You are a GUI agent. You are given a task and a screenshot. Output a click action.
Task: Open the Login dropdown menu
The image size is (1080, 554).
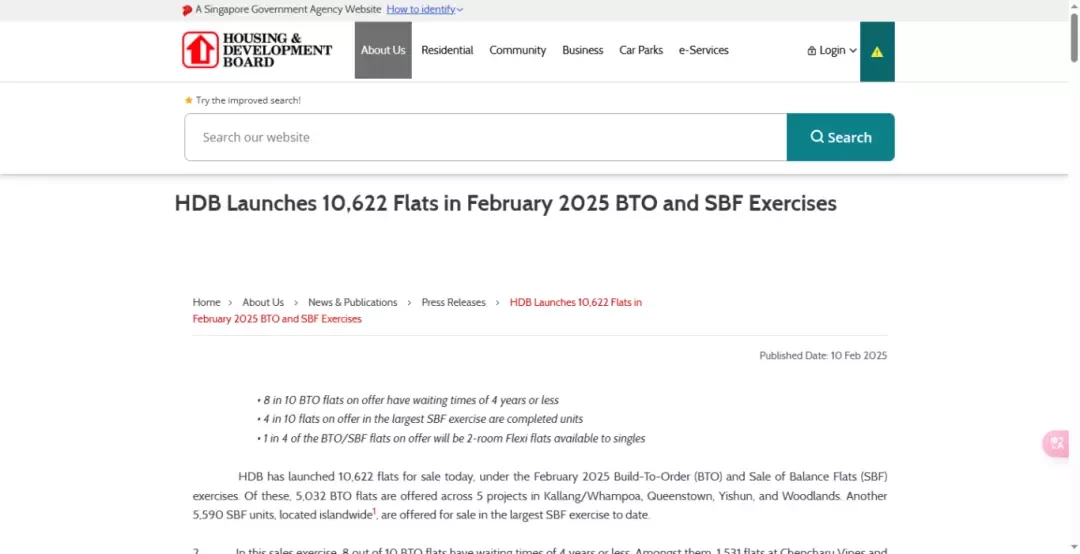832,50
